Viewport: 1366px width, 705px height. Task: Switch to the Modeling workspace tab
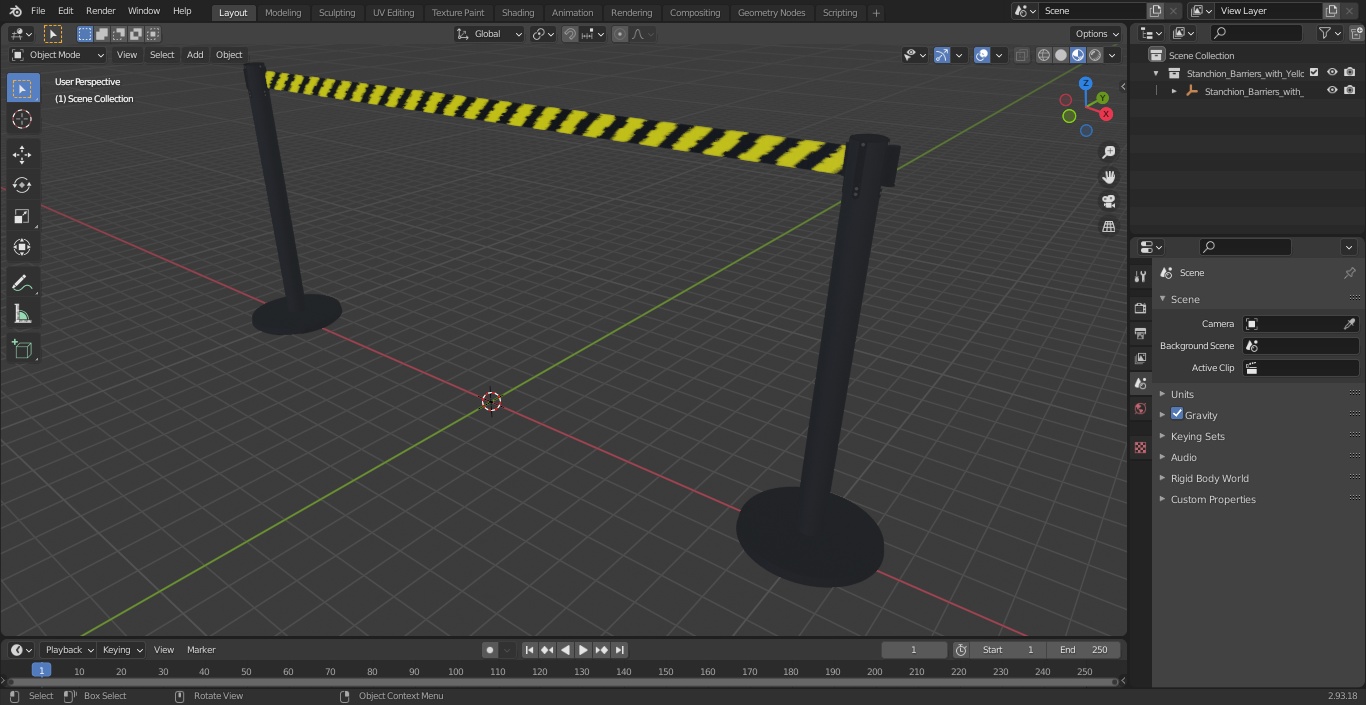tap(283, 13)
